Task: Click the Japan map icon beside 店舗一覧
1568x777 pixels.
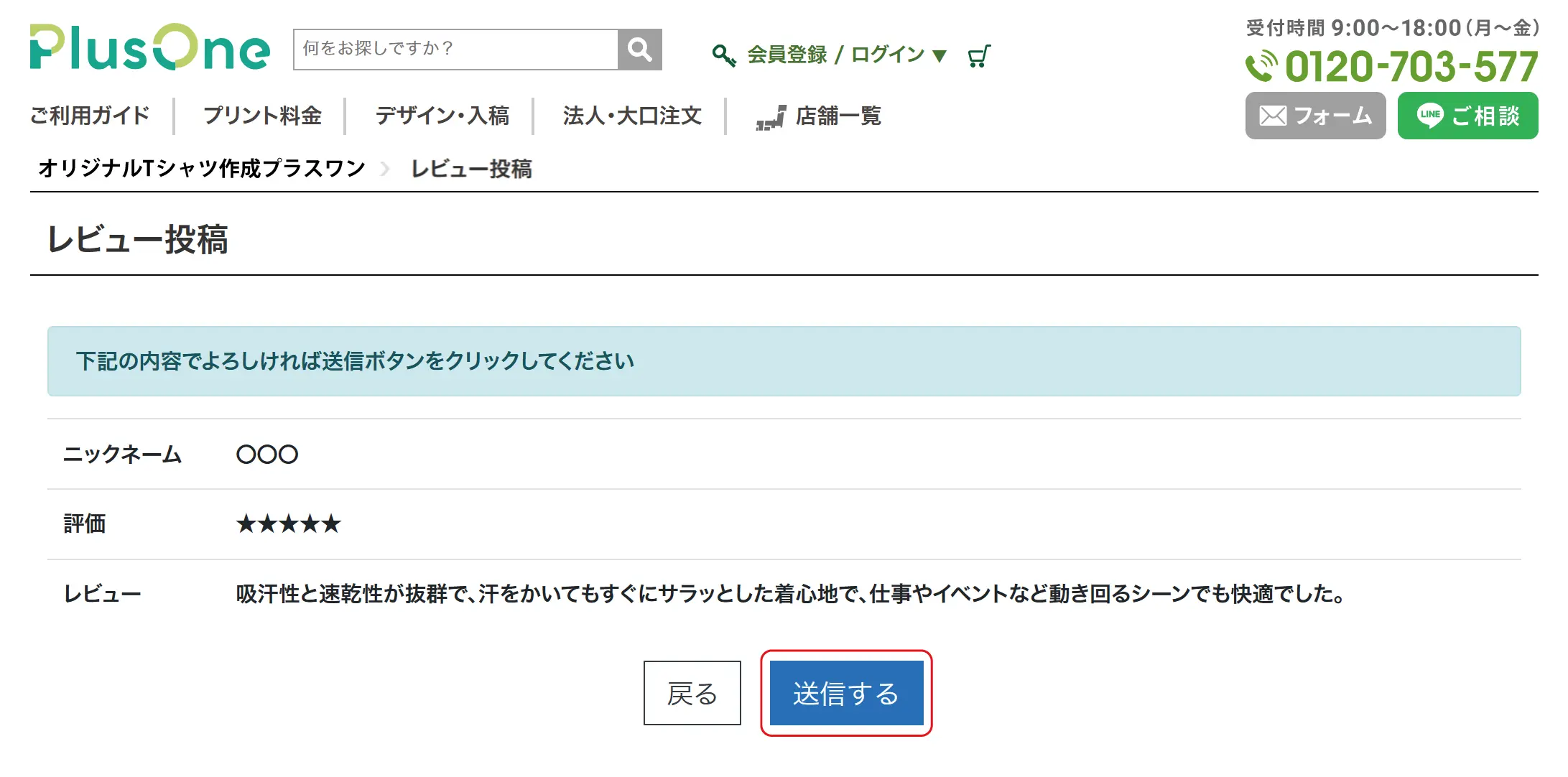Action: (x=771, y=117)
